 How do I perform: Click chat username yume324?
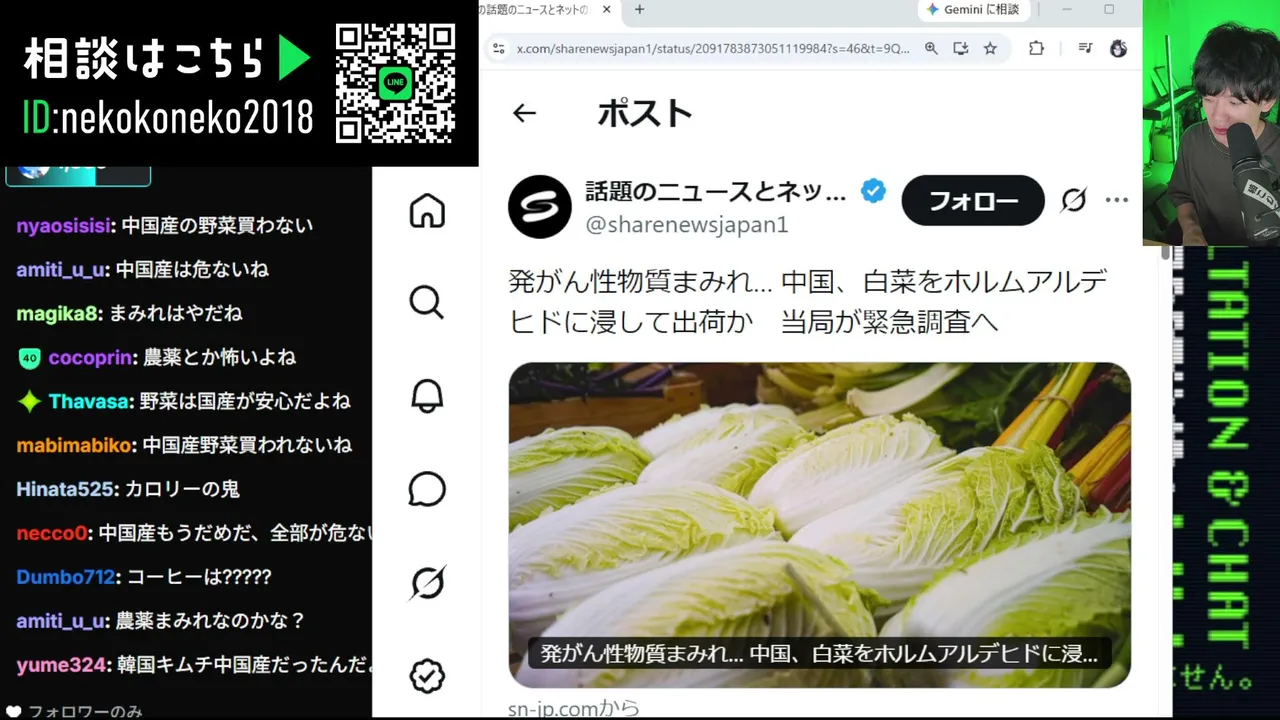[x=61, y=665]
